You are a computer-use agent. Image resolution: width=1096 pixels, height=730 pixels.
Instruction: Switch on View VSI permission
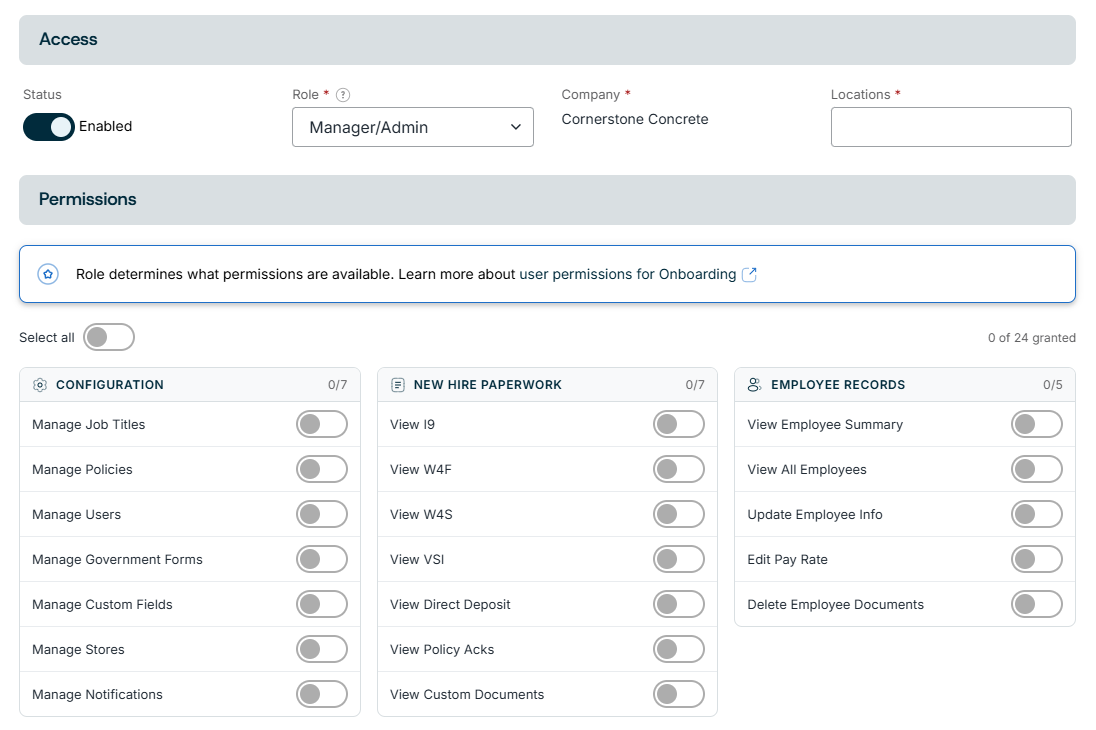point(679,559)
